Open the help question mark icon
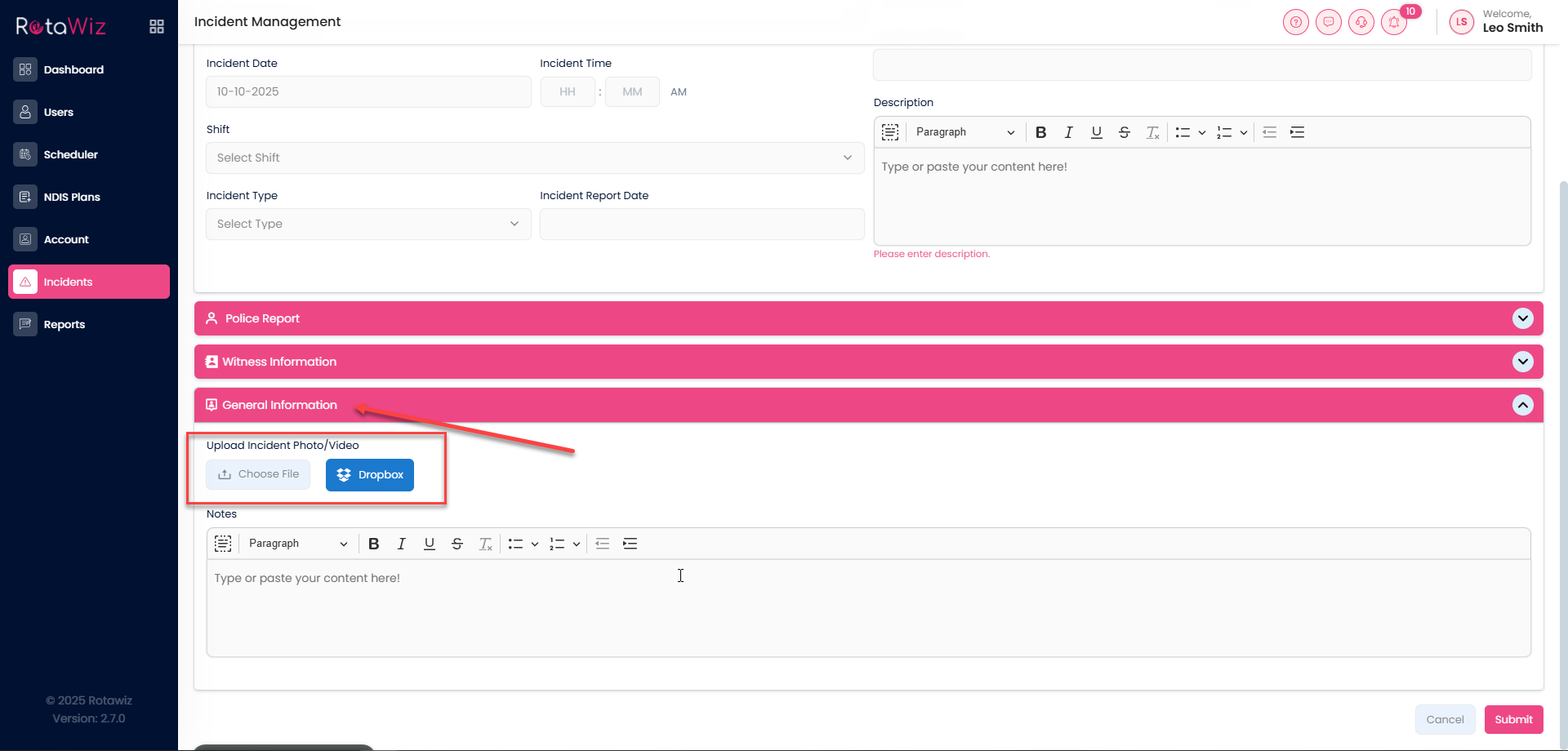The image size is (1568, 751). tap(1296, 22)
